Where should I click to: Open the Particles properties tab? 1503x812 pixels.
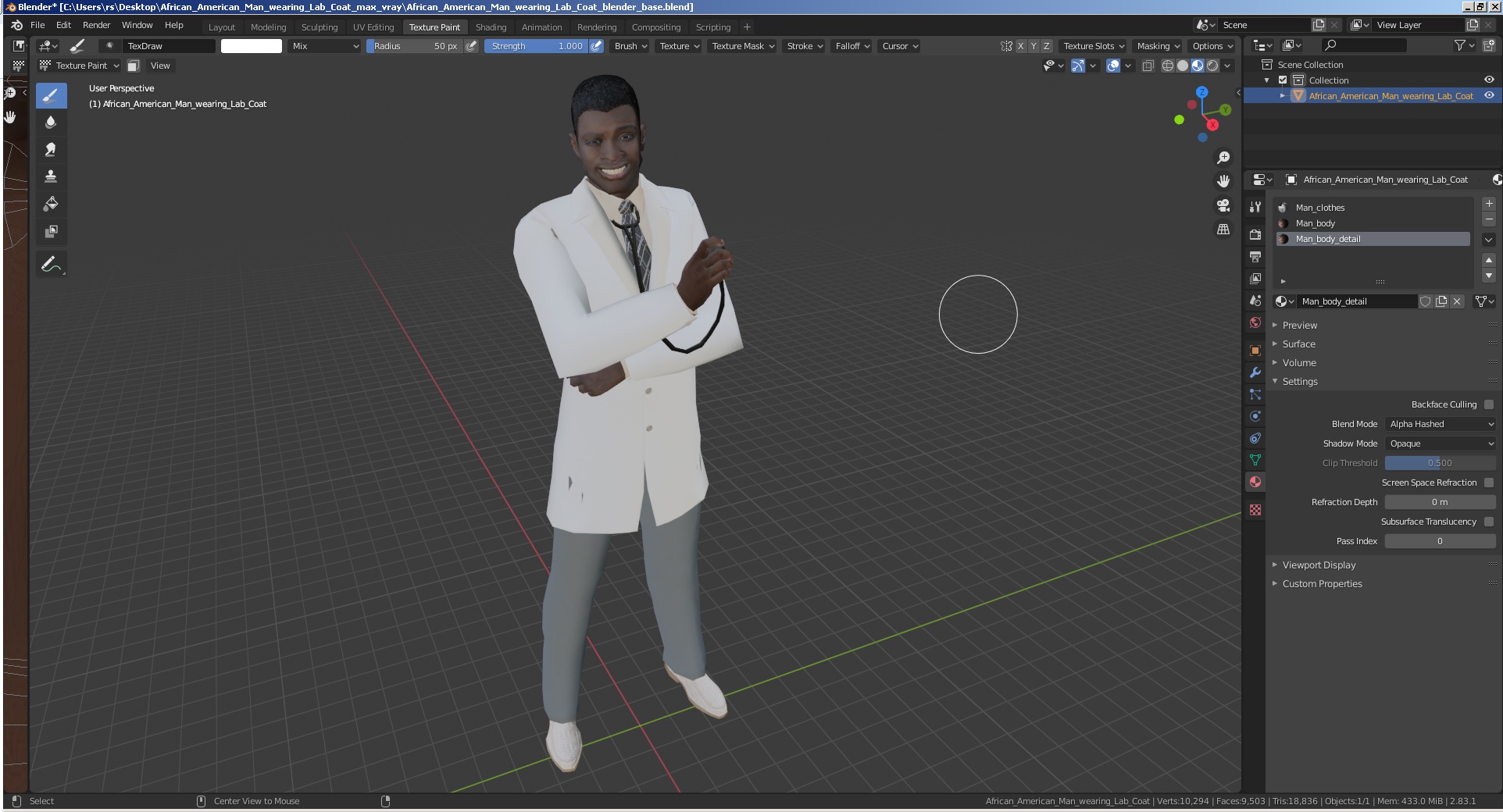tap(1255, 394)
